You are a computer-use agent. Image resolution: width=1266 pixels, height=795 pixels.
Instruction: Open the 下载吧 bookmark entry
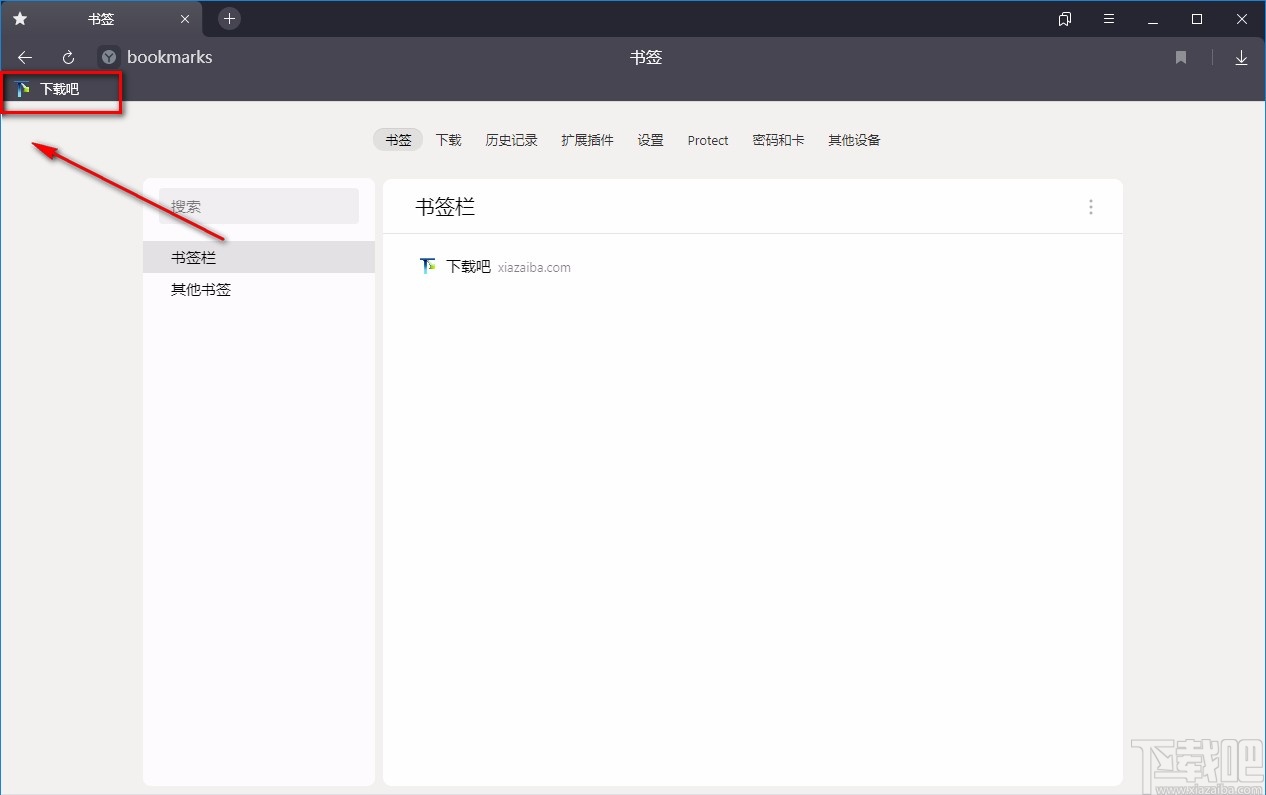[468, 266]
